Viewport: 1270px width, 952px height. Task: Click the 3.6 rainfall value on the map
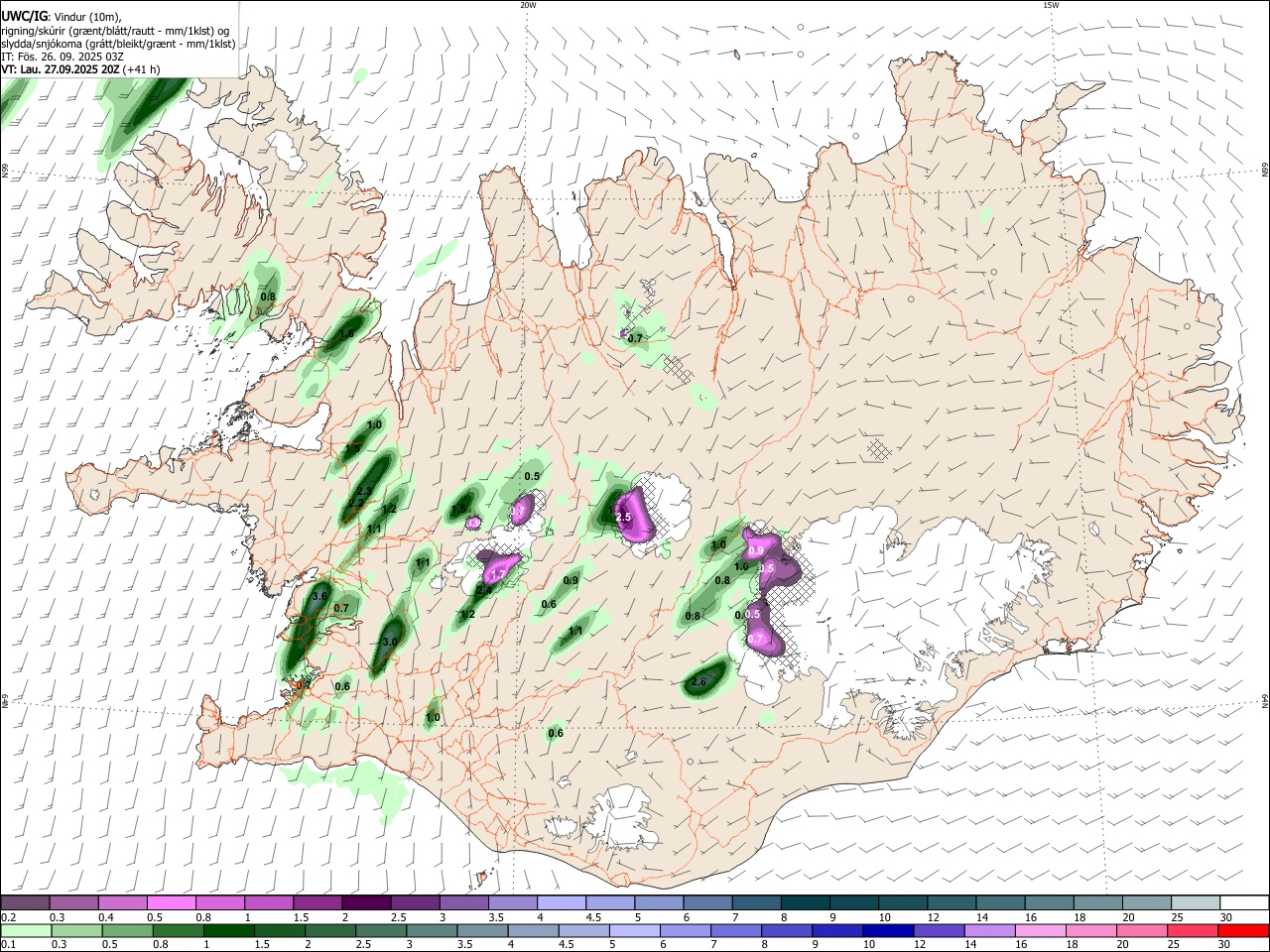[x=319, y=596]
